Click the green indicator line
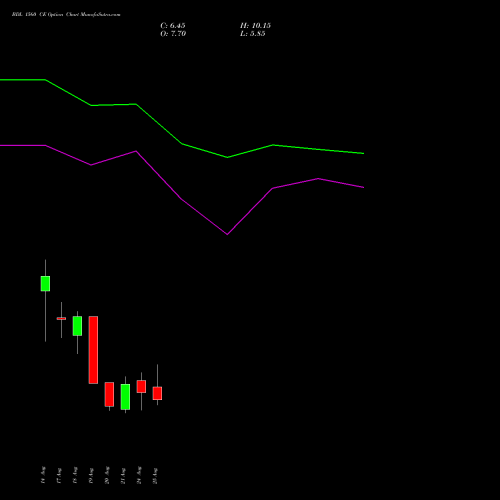 tap(182, 144)
